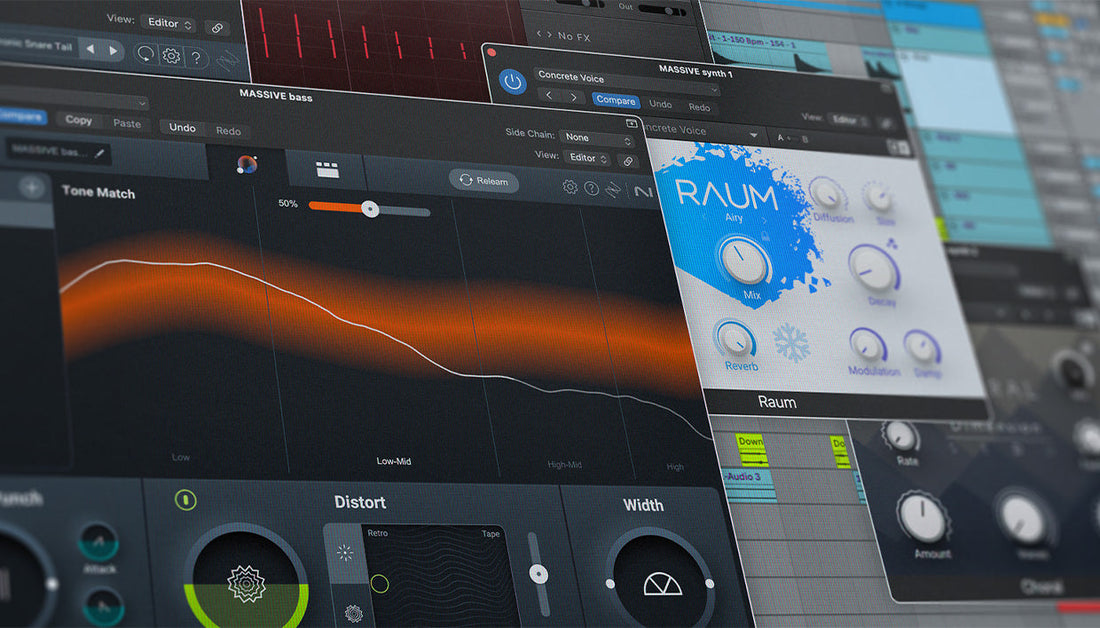Screen dimensions: 1100x628
Task: Click Copy in MASSIVE bass window
Action: 79,120
